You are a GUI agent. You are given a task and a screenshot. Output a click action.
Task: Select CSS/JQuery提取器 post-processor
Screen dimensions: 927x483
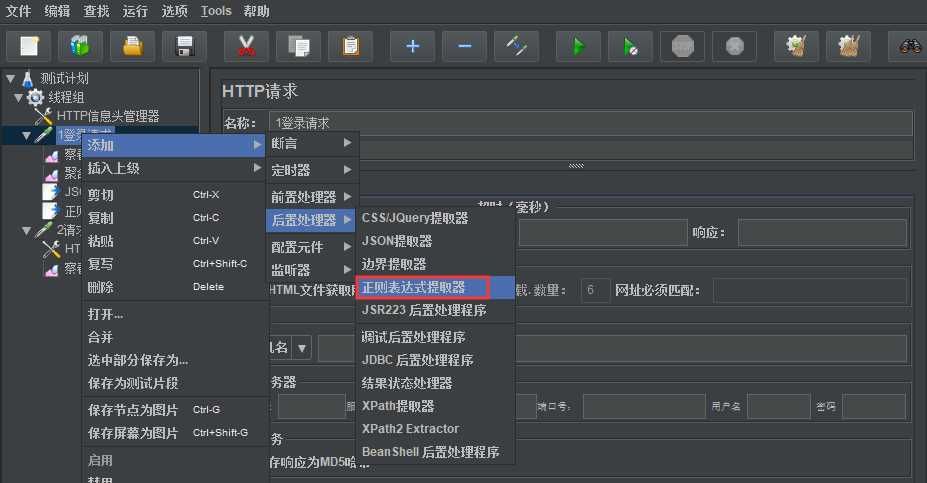tap(436, 218)
